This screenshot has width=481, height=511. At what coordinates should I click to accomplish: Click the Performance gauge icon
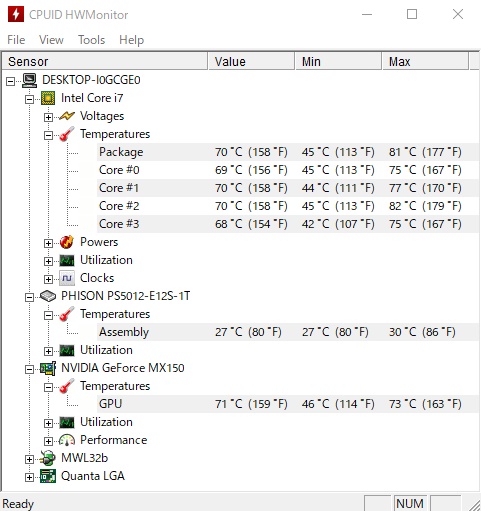point(67,440)
